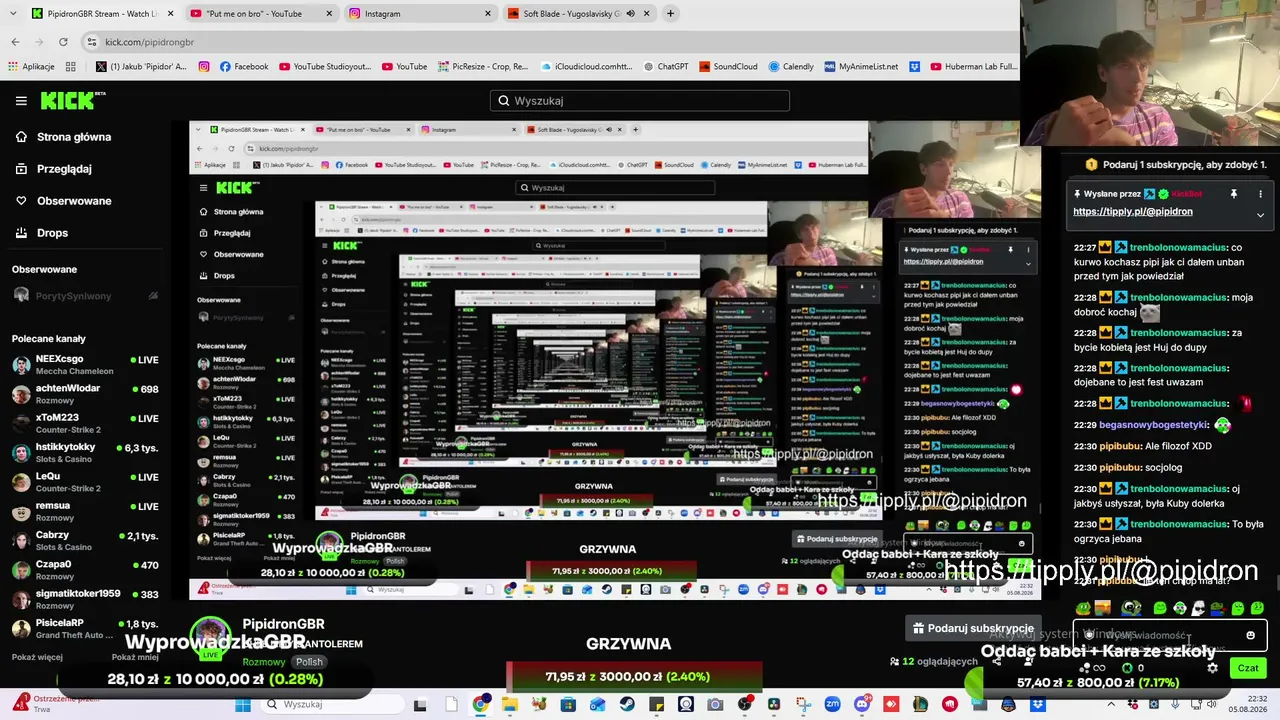Open NEEXcsgo channel in recommended list
The height and width of the screenshot is (720, 1280).
85,364
